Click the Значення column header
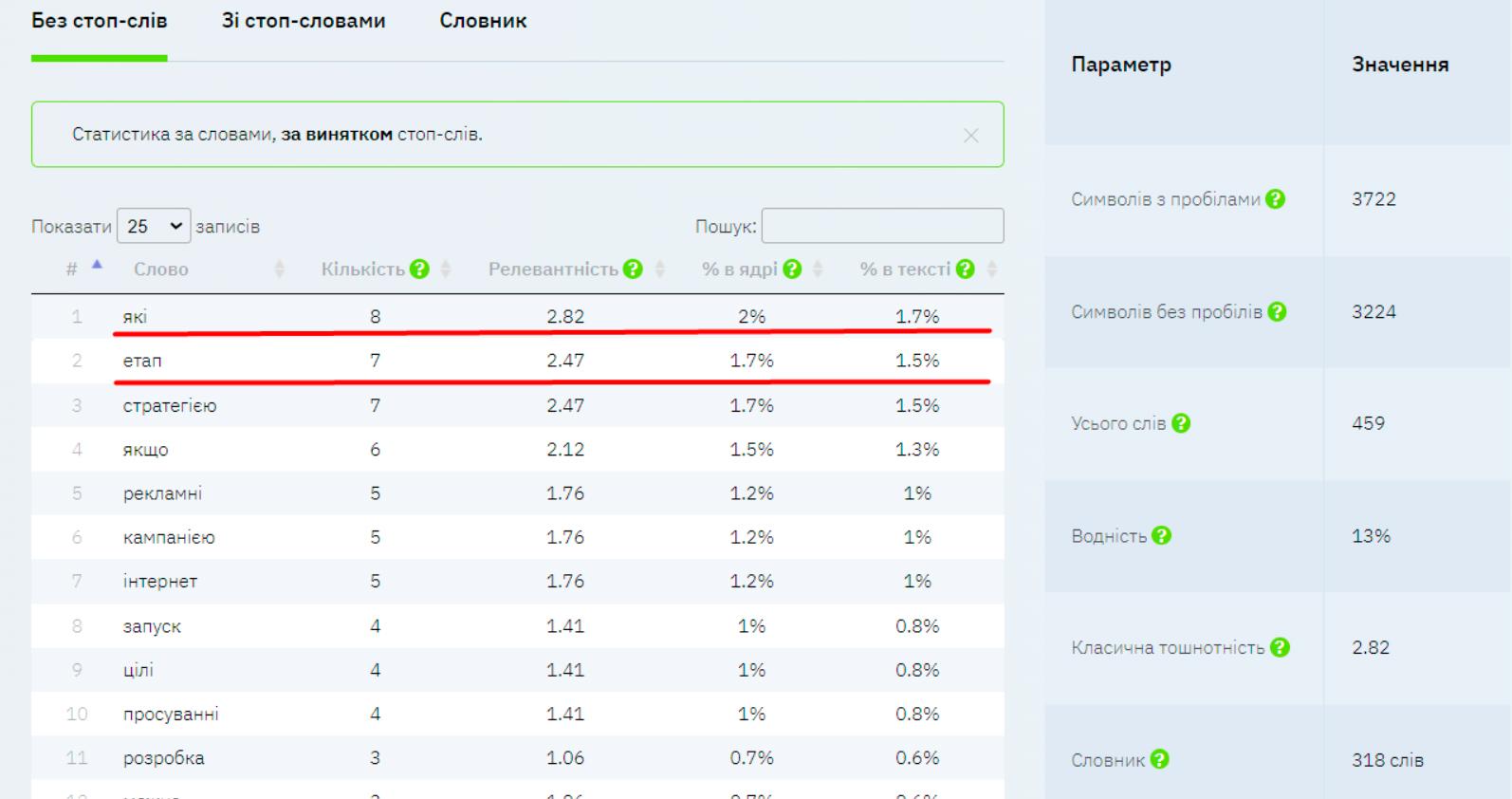This screenshot has width=1512, height=799. pyautogui.click(x=1400, y=65)
